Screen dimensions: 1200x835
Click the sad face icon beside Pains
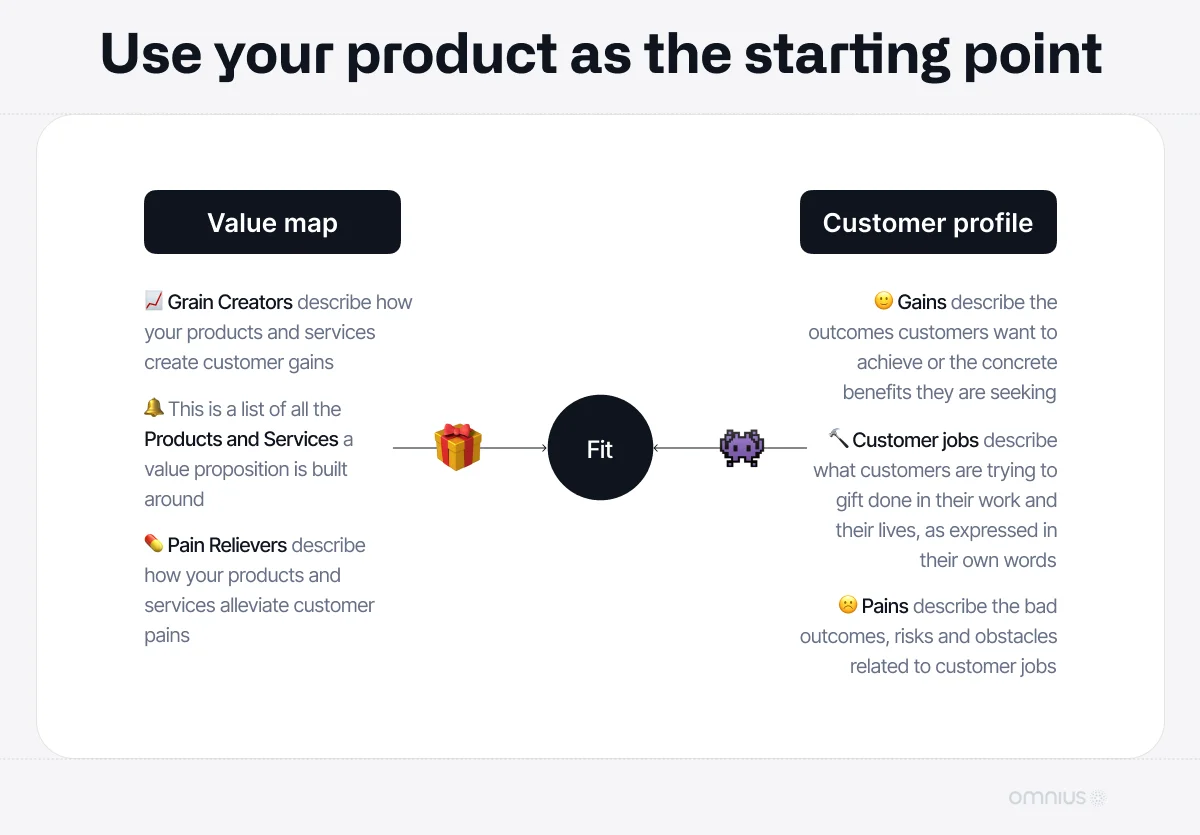tap(847, 605)
